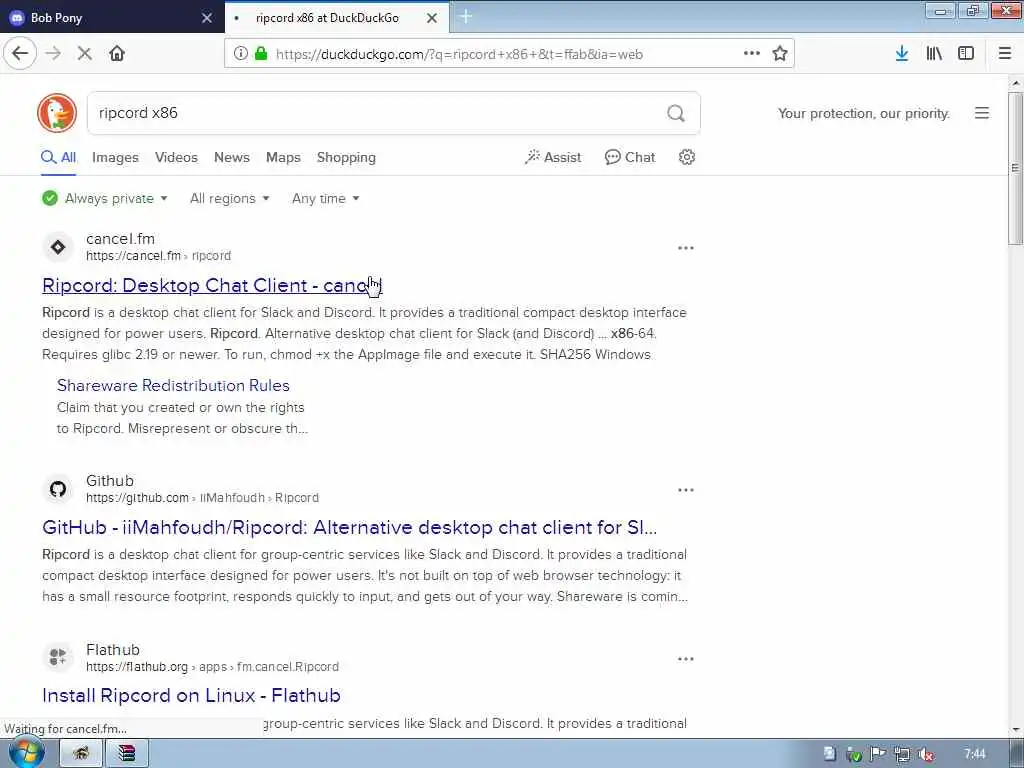Click the https://cancel.fm ripcord URL
Image resolution: width=1024 pixels, height=768 pixels.
pos(159,255)
